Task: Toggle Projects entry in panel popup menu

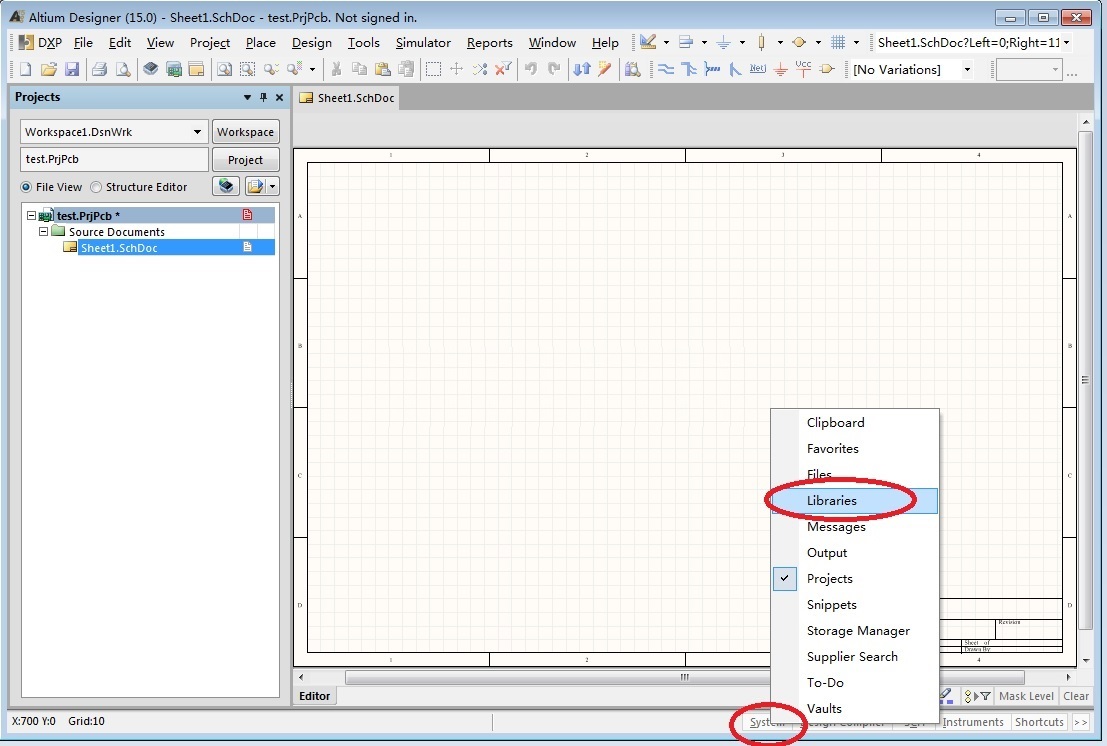Action: [x=829, y=579]
